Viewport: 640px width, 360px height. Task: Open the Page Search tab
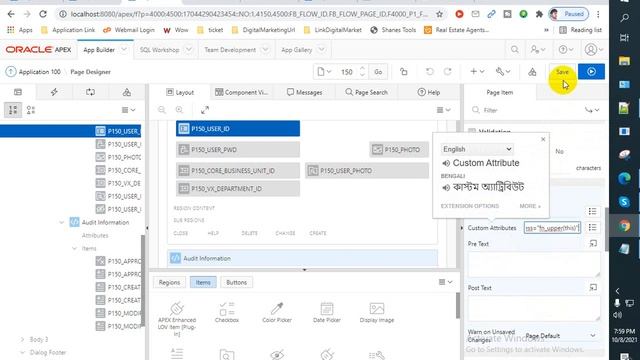367,92
